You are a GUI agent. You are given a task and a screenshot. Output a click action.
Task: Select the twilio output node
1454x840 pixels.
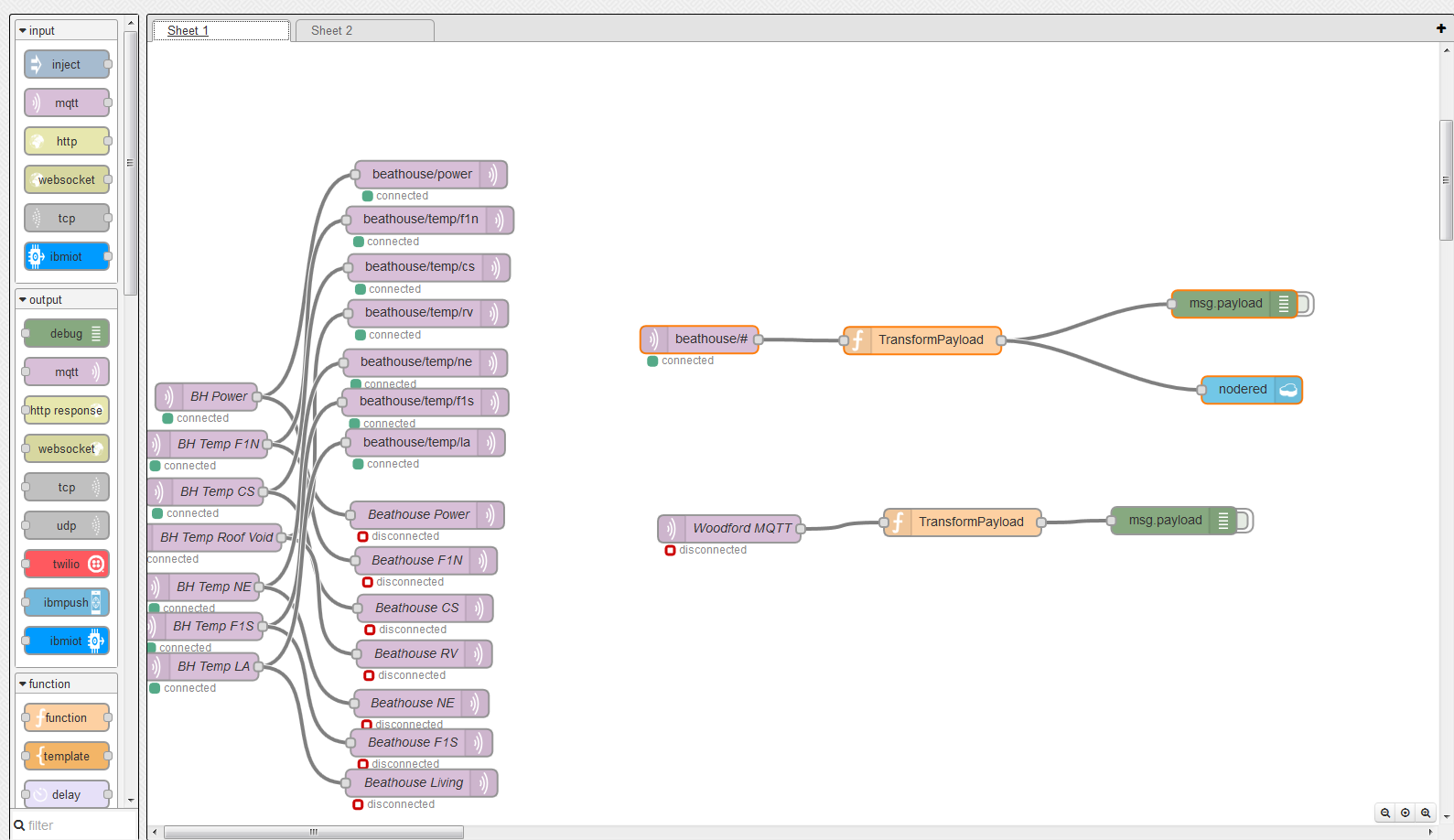click(x=67, y=564)
